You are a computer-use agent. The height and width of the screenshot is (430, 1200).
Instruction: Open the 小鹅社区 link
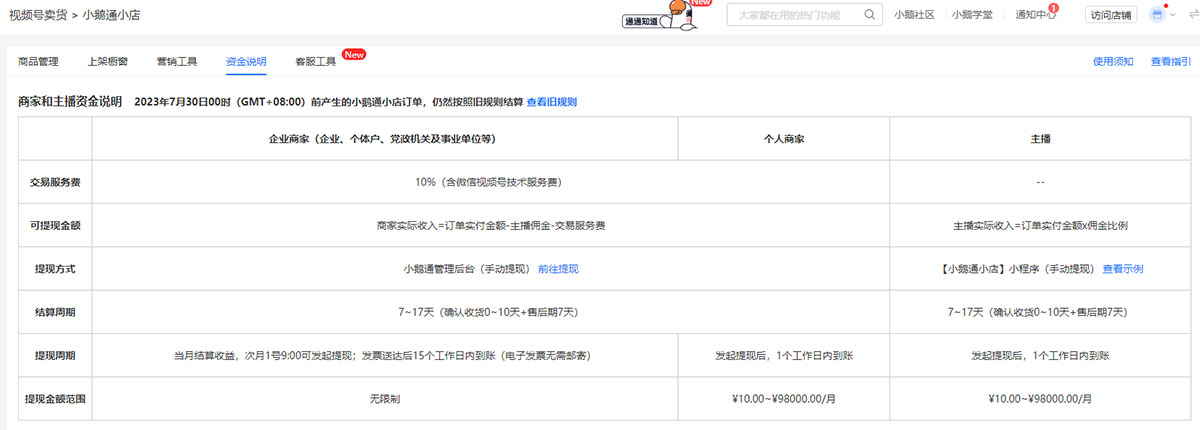pos(914,15)
